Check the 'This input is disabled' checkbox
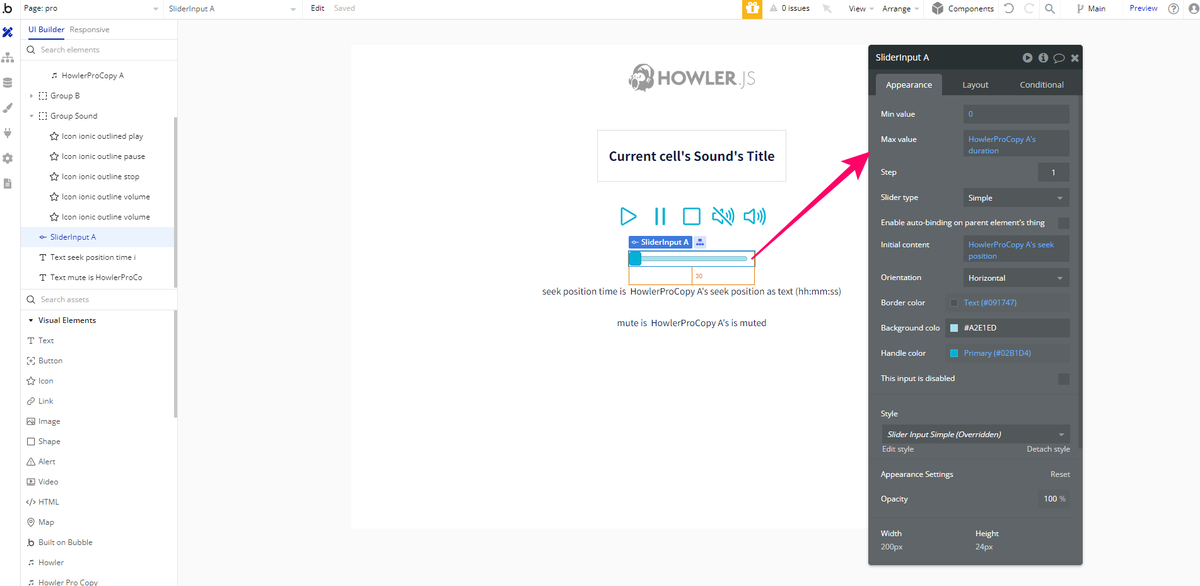This screenshot has width=1200, height=586. 1064,378
